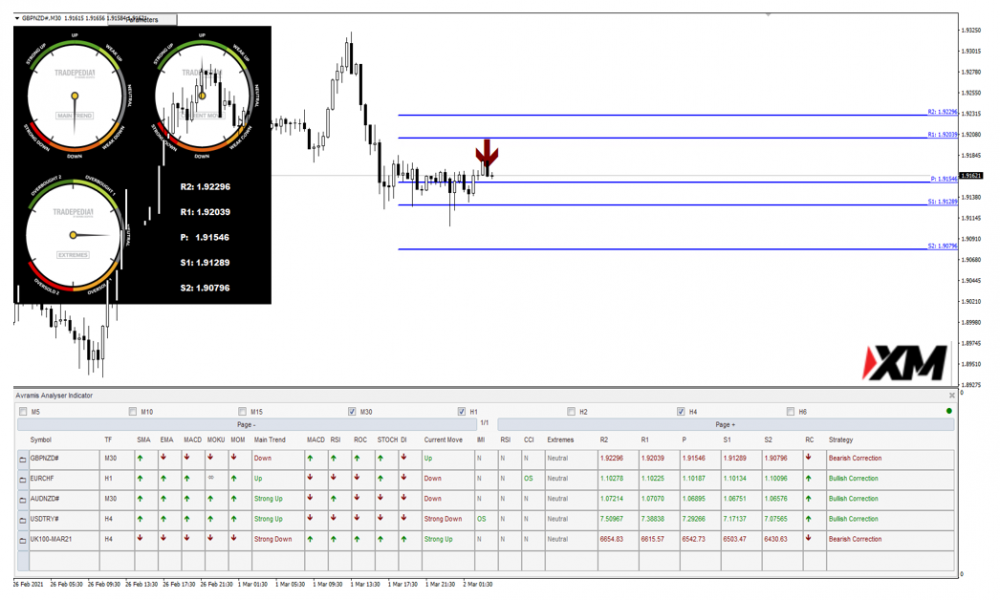Click the Strong Up current move for UK100-MAR21

coord(438,539)
